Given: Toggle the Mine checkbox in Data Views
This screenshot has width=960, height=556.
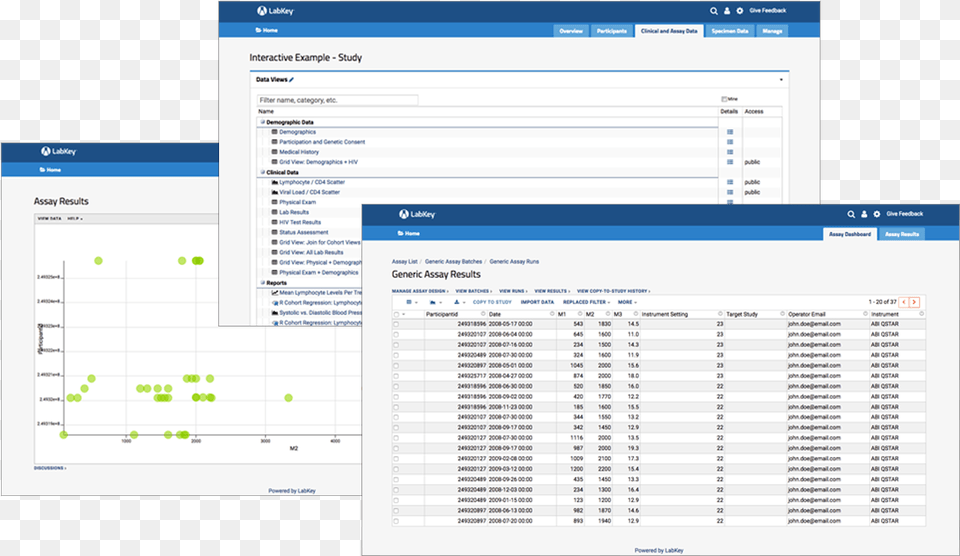Looking at the screenshot, I should [723, 100].
